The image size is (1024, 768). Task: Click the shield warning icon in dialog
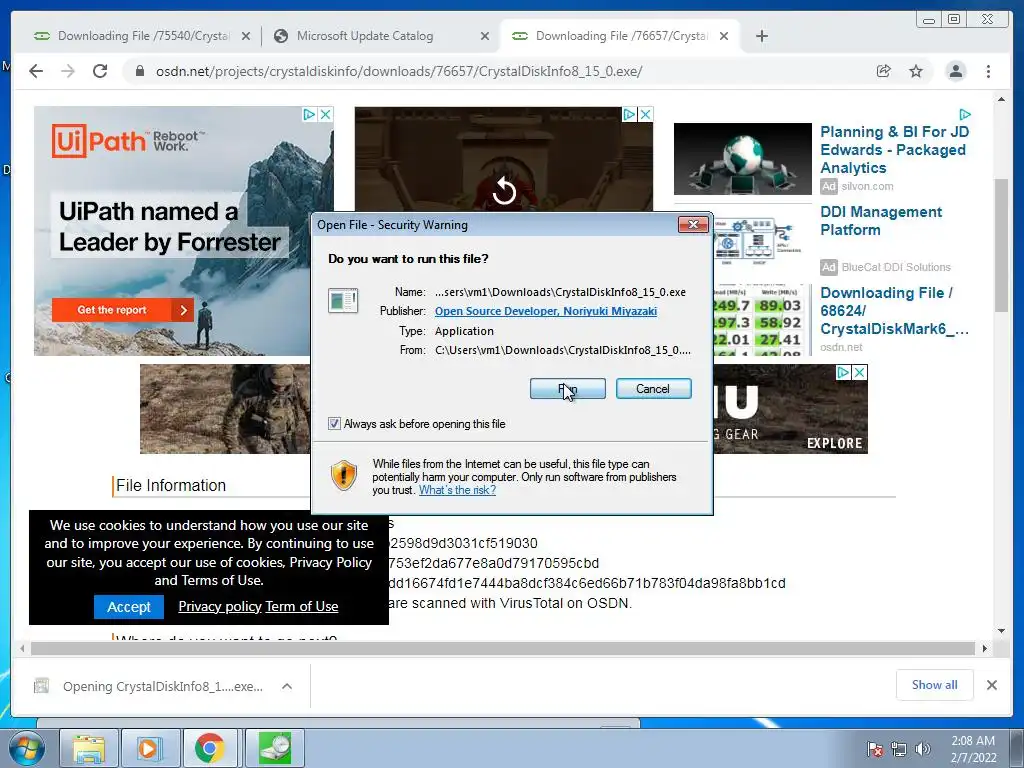click(344, 475)
